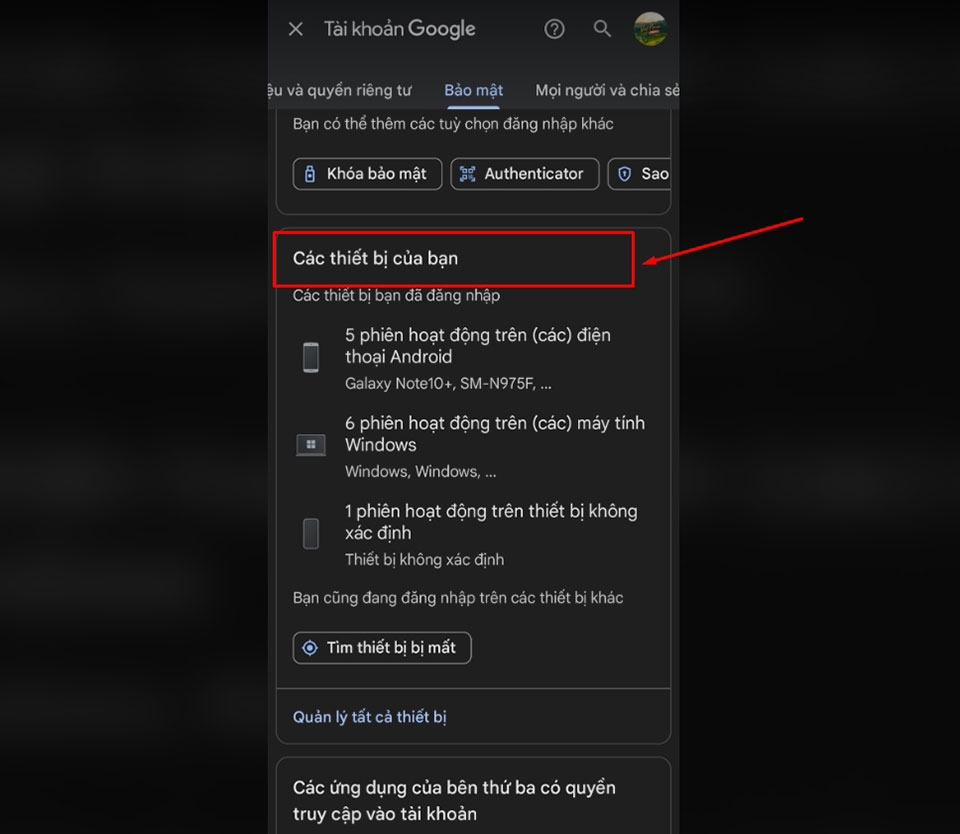Click the lock icon on Khóa bảo mật

(x=309, y=173)
